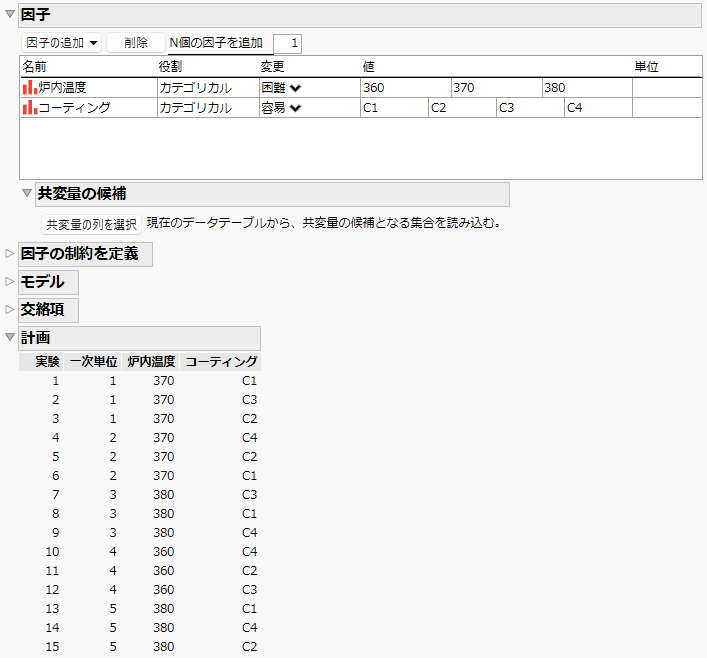Click coating value C3 in run 12
The width and height of the screenshot is (707, 658).
[x=249, y=589]
